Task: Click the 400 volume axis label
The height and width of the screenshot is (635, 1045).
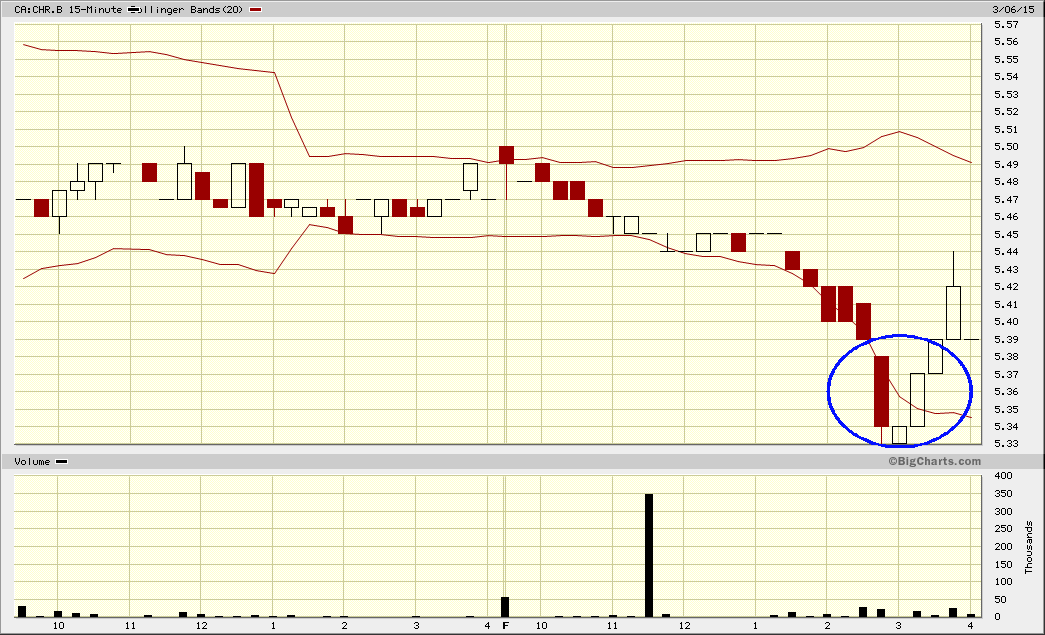Action: [x=1003, y=476]
